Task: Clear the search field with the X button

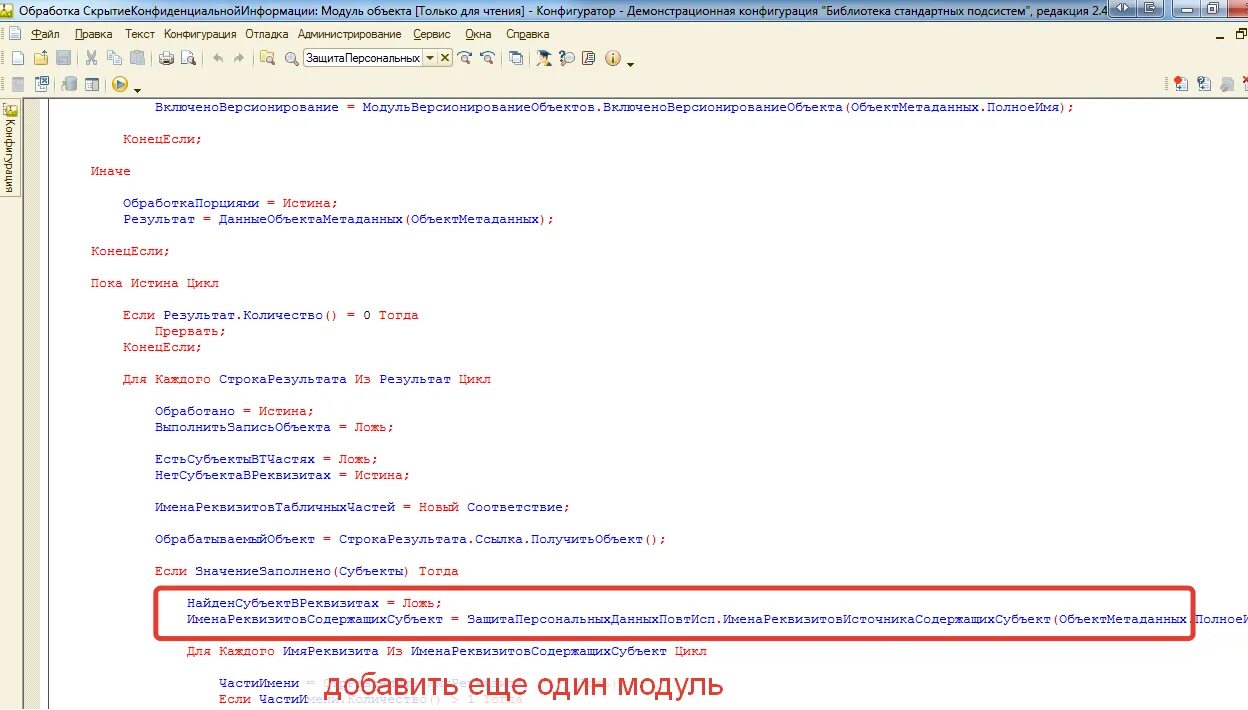Action: coord(445,58)
